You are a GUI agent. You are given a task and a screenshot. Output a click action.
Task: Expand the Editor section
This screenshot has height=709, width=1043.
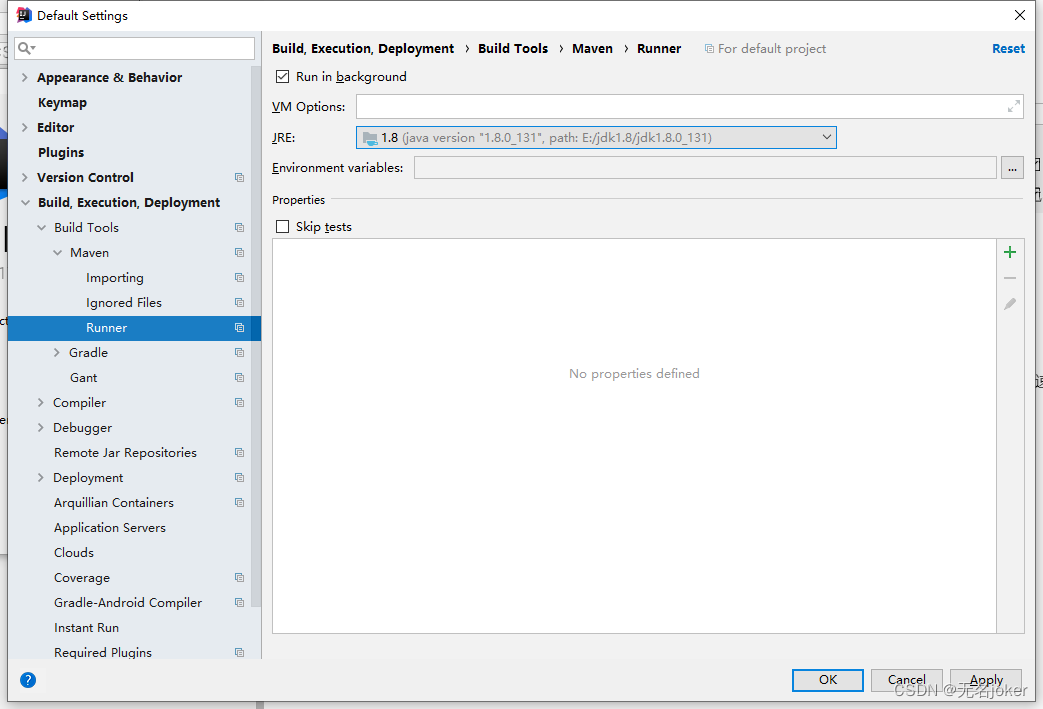25,127
